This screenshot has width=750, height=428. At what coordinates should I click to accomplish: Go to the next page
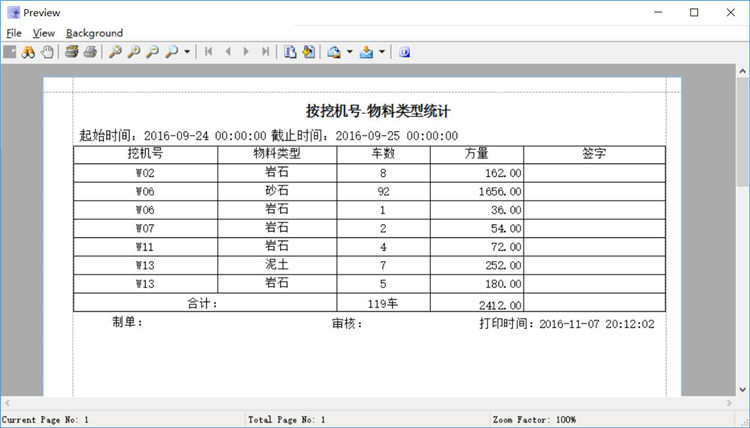click(246, 51)
